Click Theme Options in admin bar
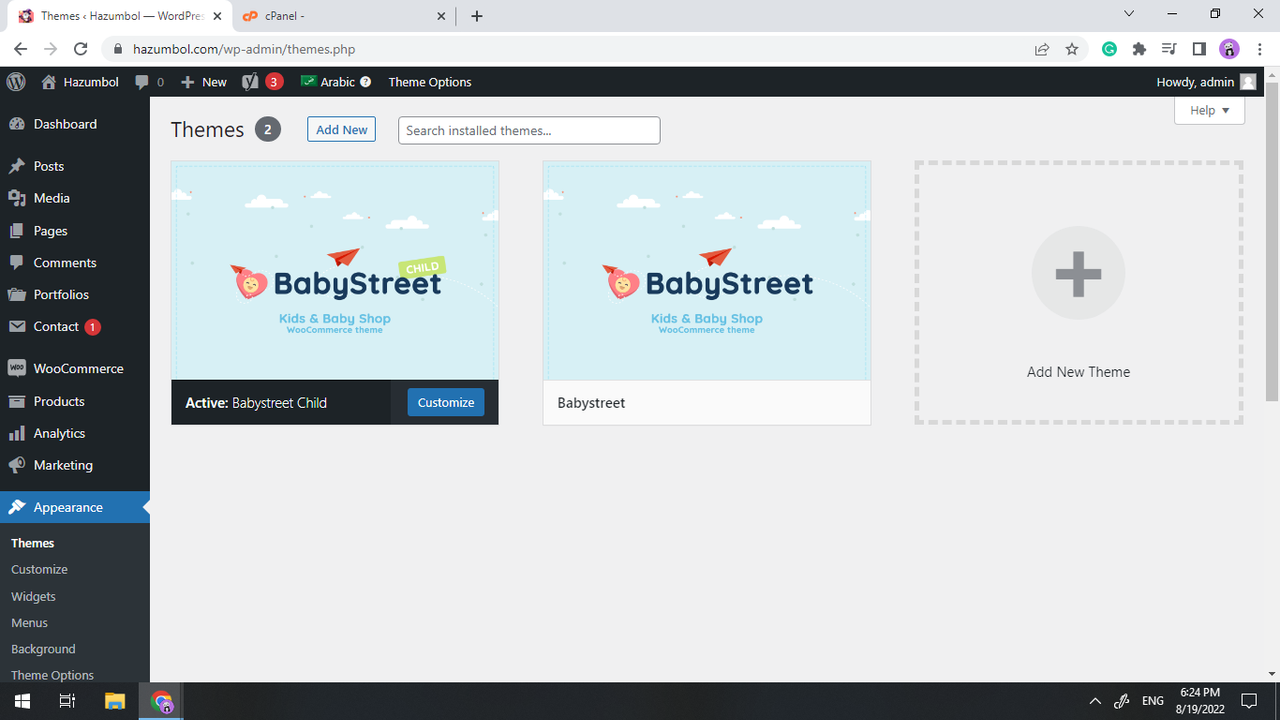Screen dimensions: 1280x720 [430, 82]
